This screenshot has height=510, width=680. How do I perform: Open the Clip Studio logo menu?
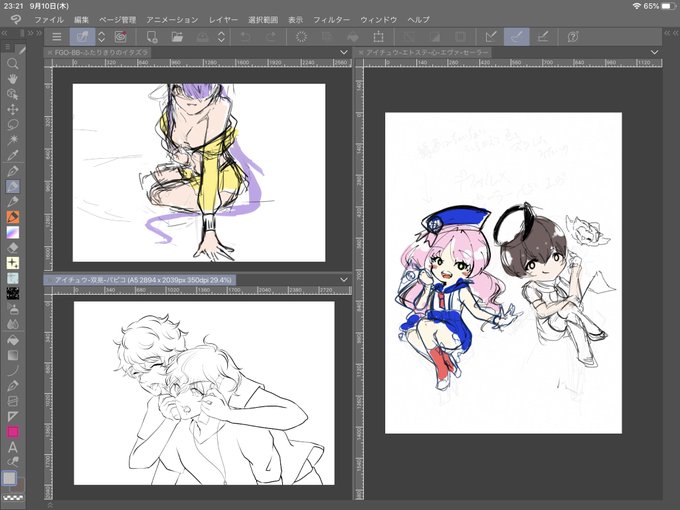[x=16, y=20]
